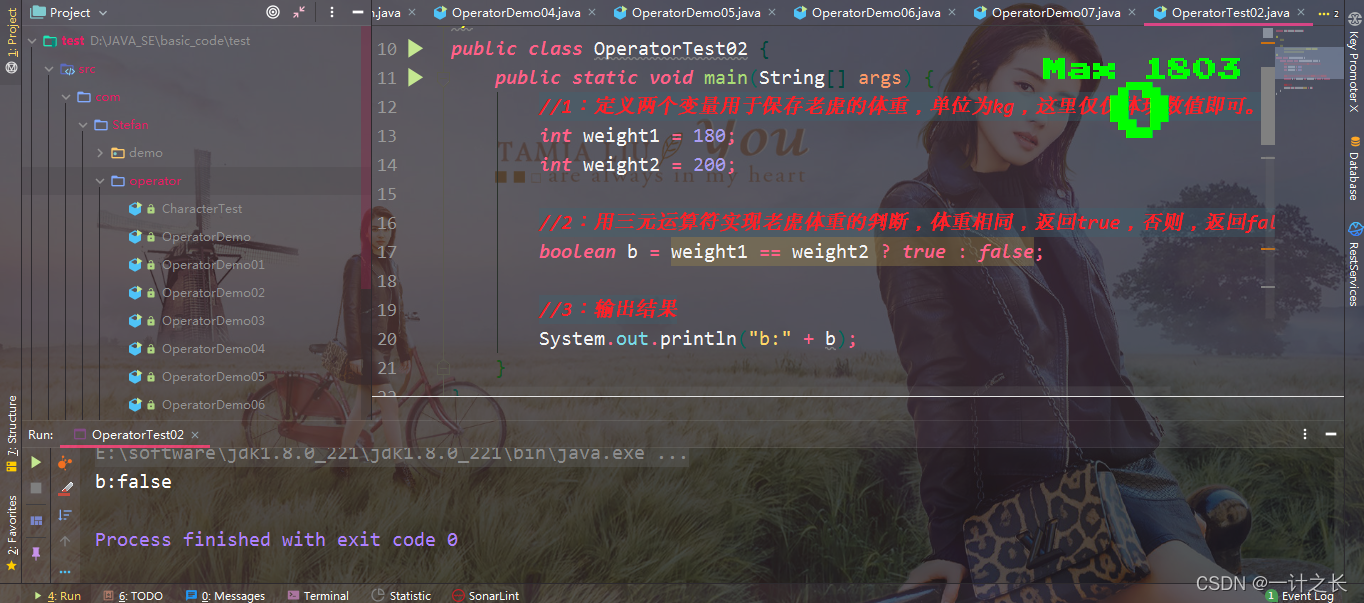Rerun OperatorTest02 with the green play icon
This screenshot has width=1364, height=603.
point(36,462)
